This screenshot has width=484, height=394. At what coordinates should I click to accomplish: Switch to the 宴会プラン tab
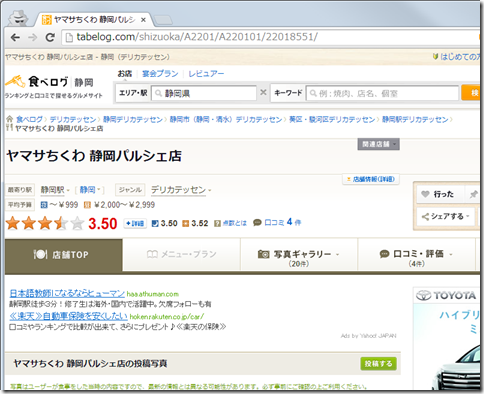(x=160, y=73)
